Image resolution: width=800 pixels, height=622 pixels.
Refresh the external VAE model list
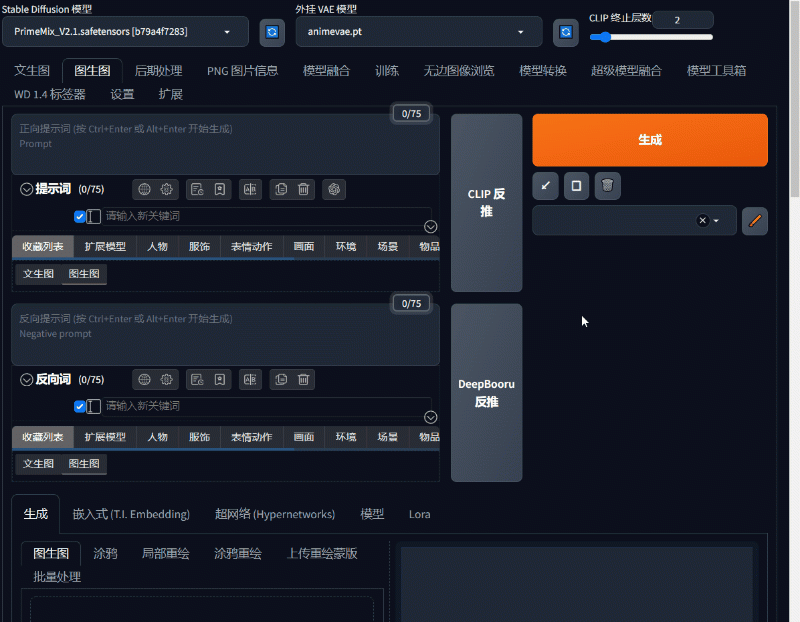click(565, 32)
